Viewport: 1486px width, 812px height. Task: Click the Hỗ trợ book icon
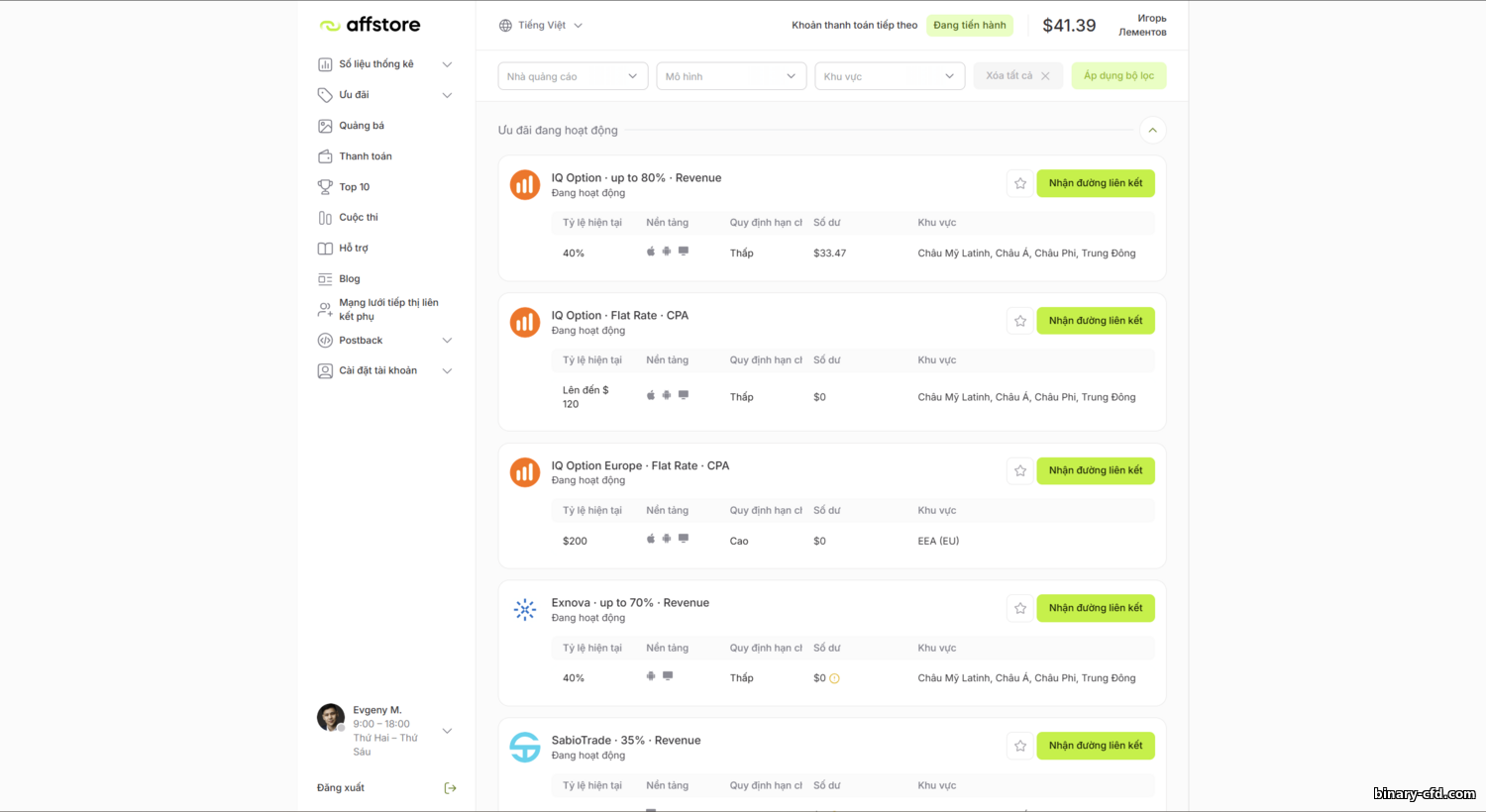point(325,249)
